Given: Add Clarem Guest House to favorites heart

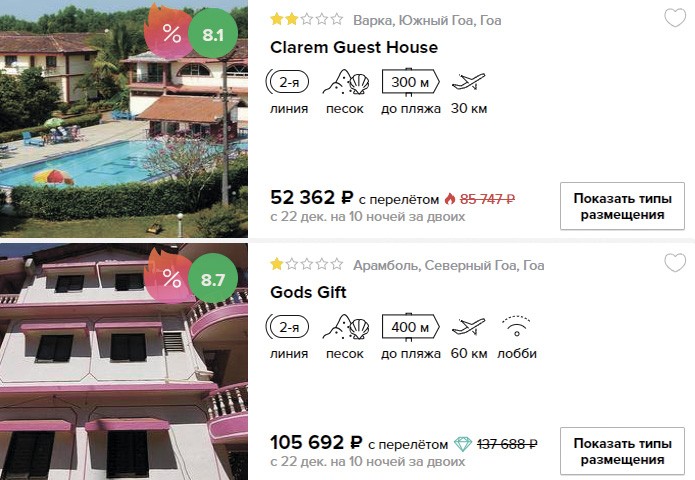Looking at the screenshot, I should pyautogui.click(x=675, y=19).
